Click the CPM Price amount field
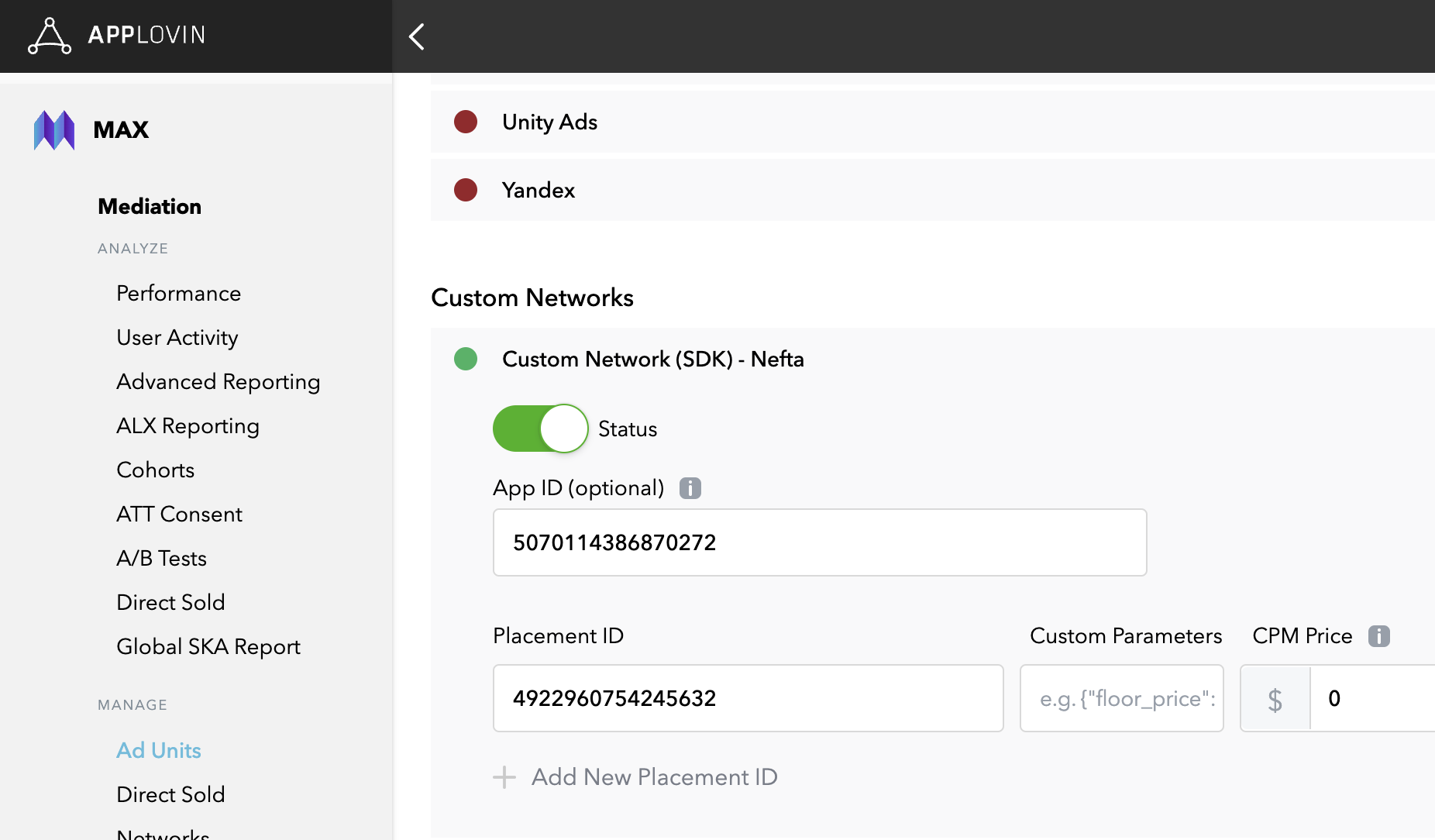Screen dimensions: 1435x840 coord(1373,698)
